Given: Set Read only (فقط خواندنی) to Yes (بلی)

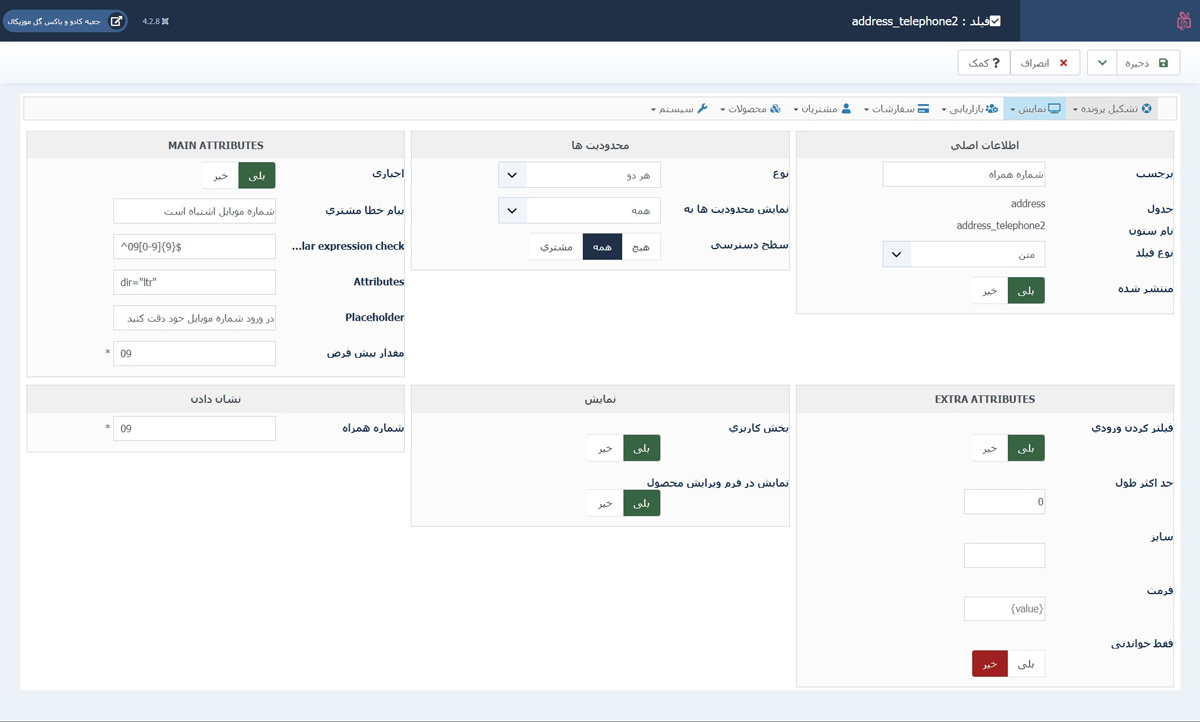Looking at the screenshot, I should 1026,664.
